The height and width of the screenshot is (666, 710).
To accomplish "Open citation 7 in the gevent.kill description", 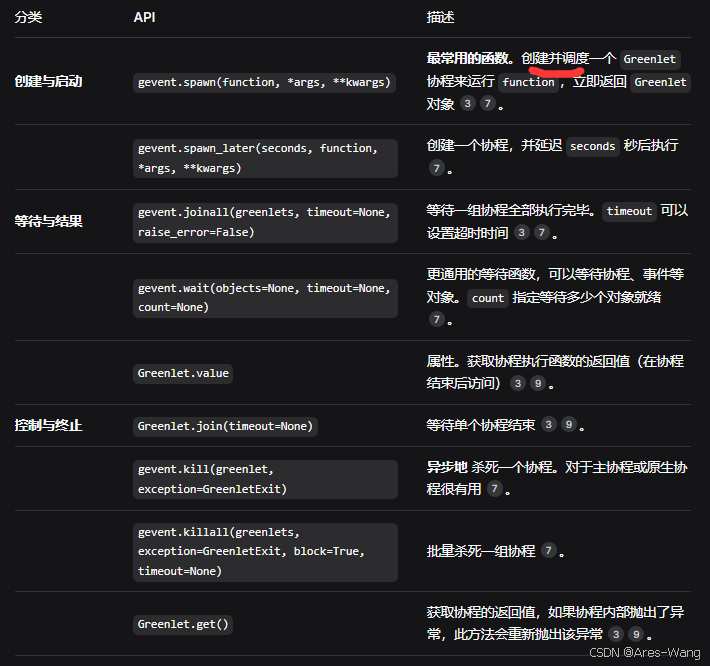I will click(x=494, y=489).
